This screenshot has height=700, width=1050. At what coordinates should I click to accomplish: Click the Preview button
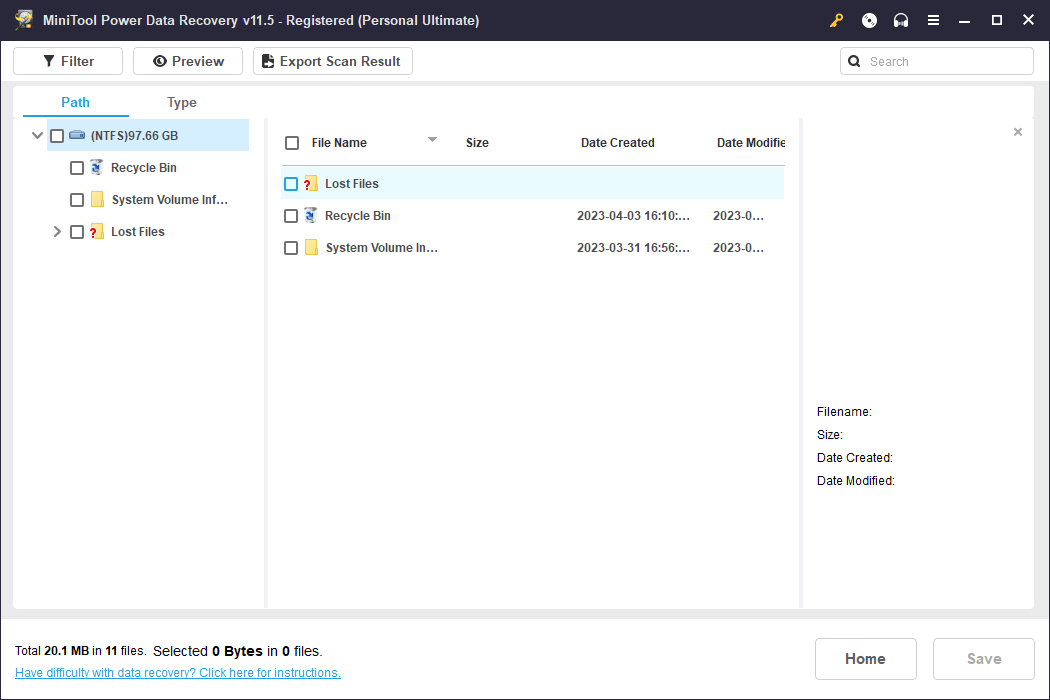click(188, 61)
